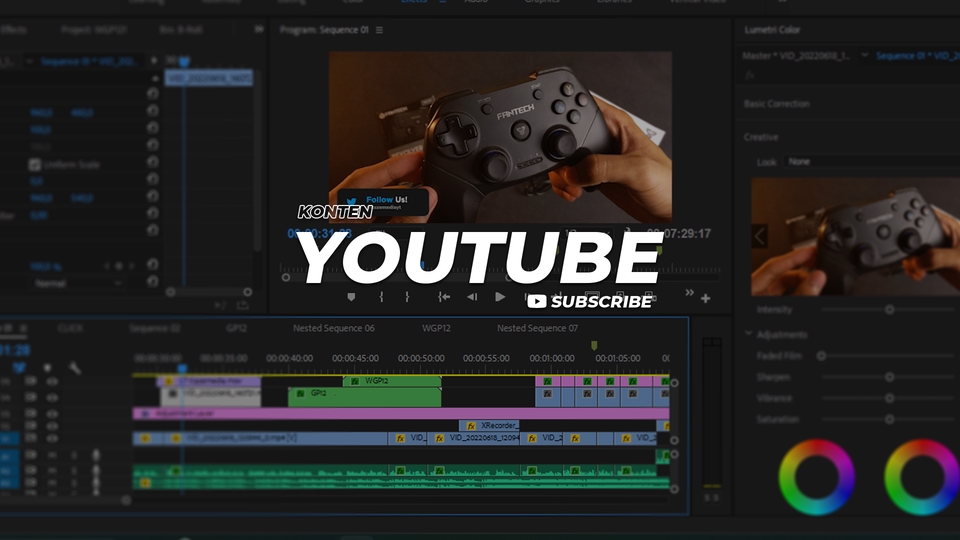Play the sequence in Program monitor
The image size is (960, 540).
coord(500,297)
